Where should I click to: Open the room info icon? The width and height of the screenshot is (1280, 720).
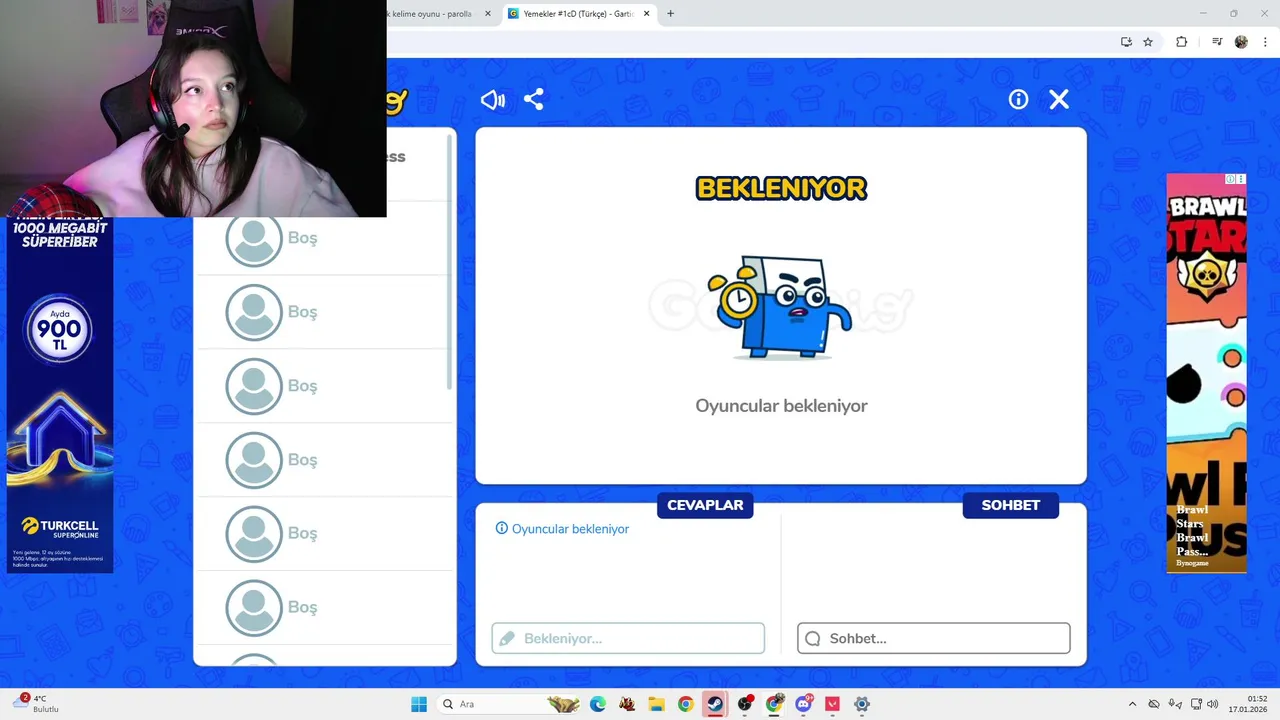pos(1018,99)
